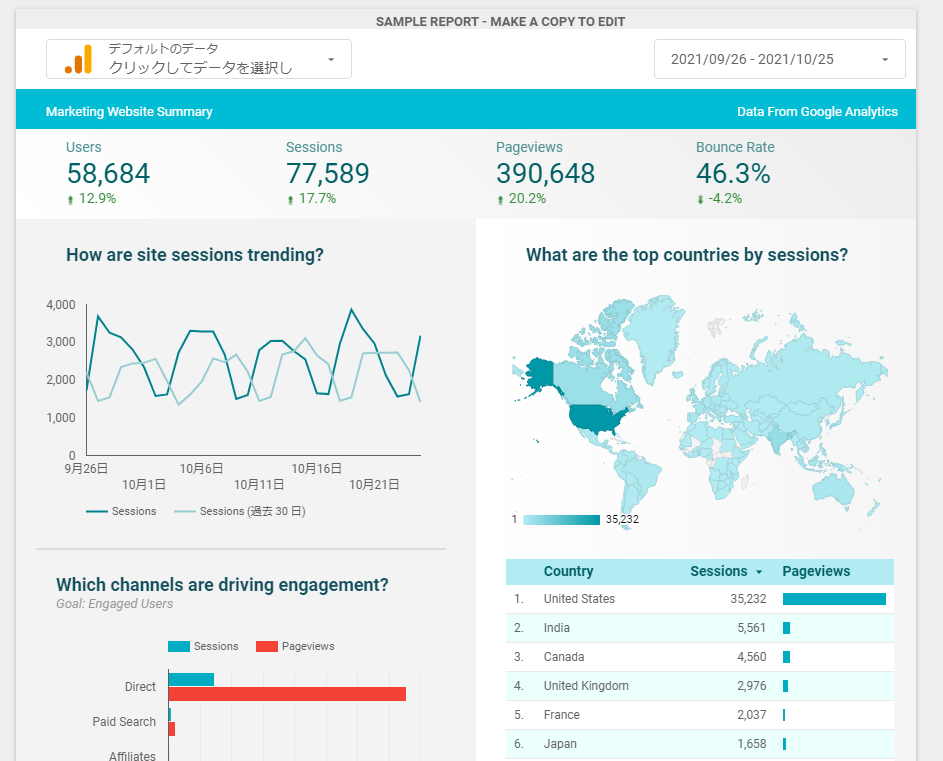Click the Bounce Rate scorecard label

[x=735, y=147]
